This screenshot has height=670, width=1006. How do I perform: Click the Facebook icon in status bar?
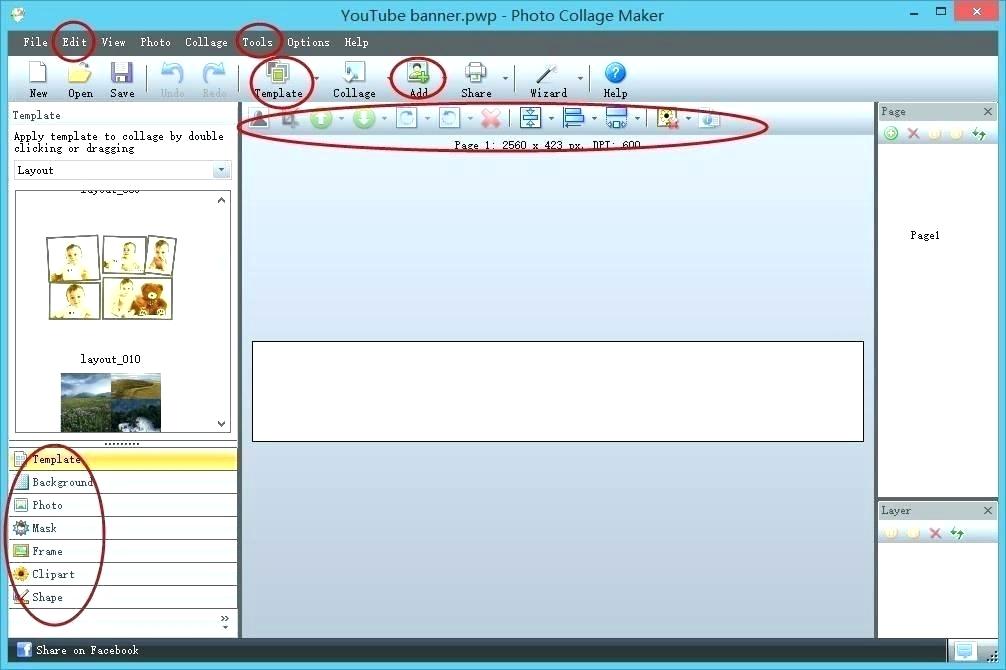(x=24, y=649)
